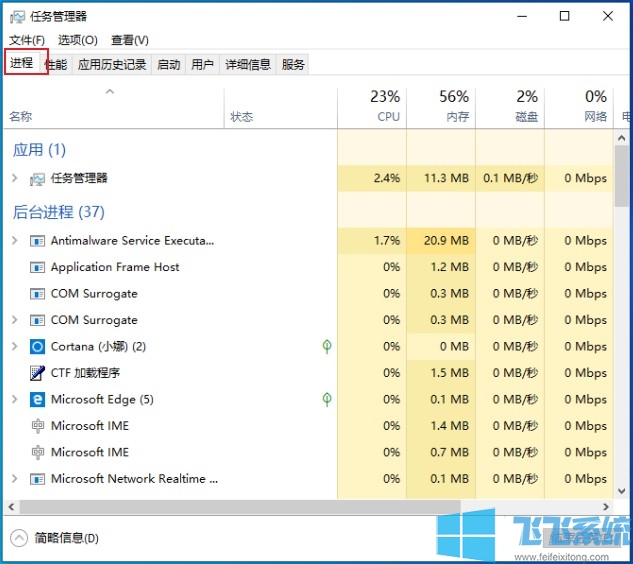Click the Microsoft Network Realtime icon

tap(37, 479)
